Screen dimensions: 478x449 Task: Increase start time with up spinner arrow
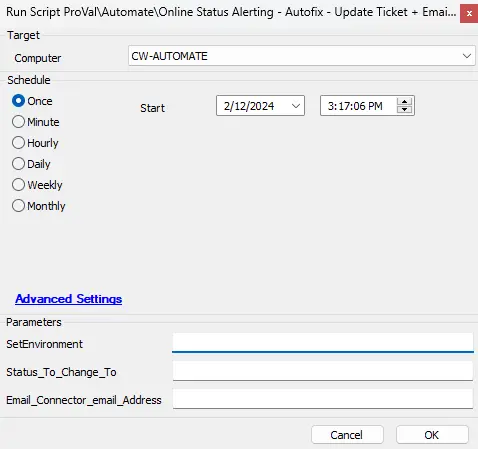[x=405, y=102]
